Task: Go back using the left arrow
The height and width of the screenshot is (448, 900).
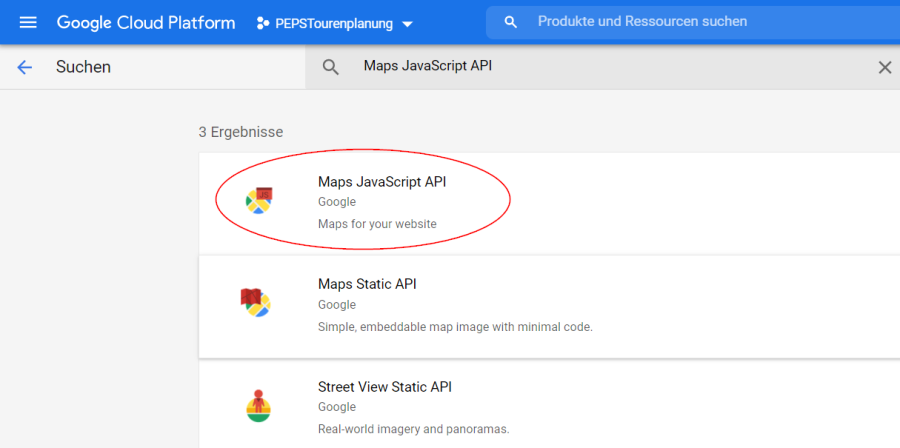Action: pyautogui.click(x=25, y=67)
